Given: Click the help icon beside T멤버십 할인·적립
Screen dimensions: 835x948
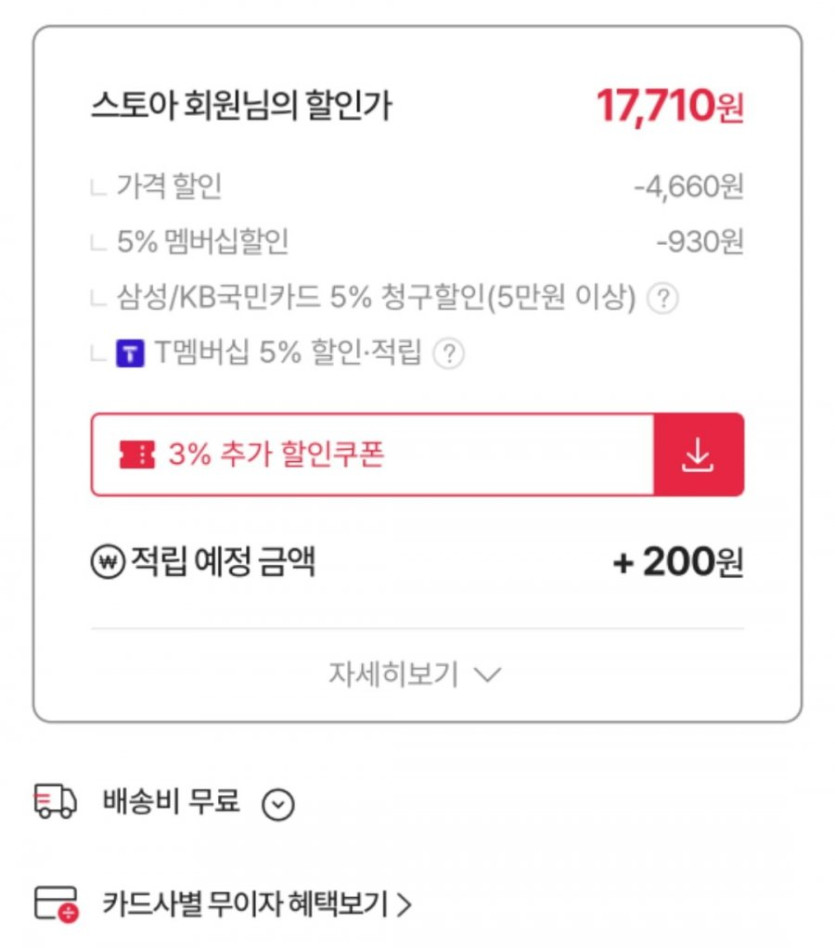Looking at the screenshot, I should click(x=450, y=353).
